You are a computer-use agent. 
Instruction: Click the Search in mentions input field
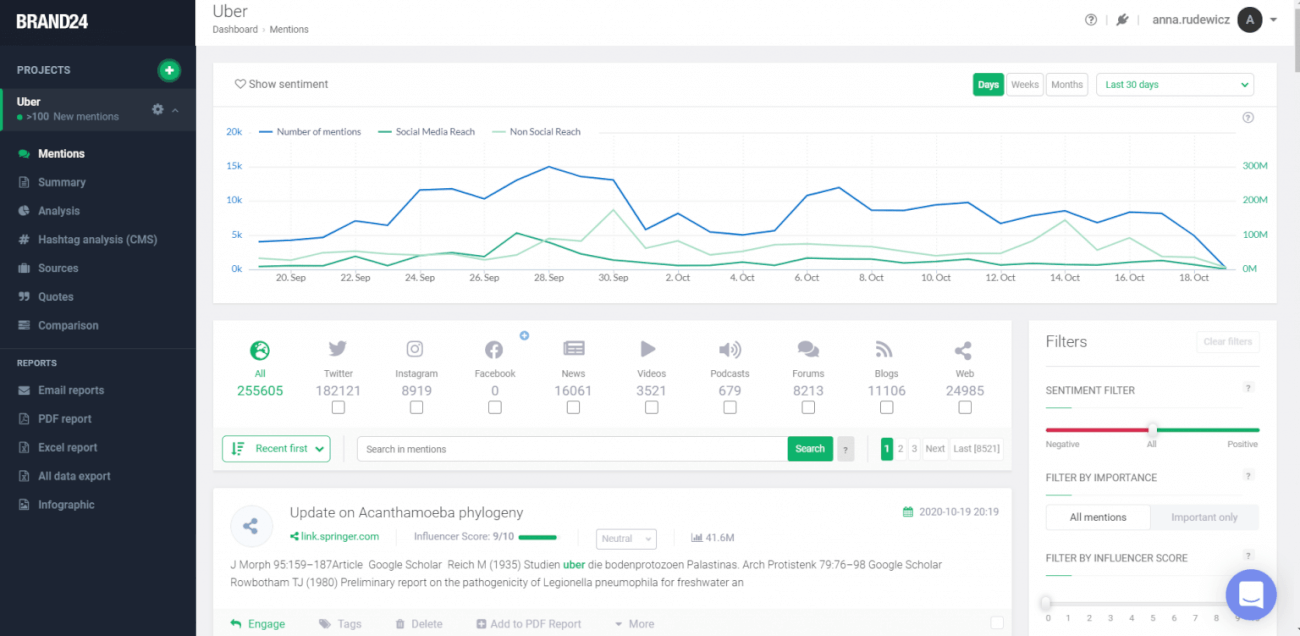point(572,449)
